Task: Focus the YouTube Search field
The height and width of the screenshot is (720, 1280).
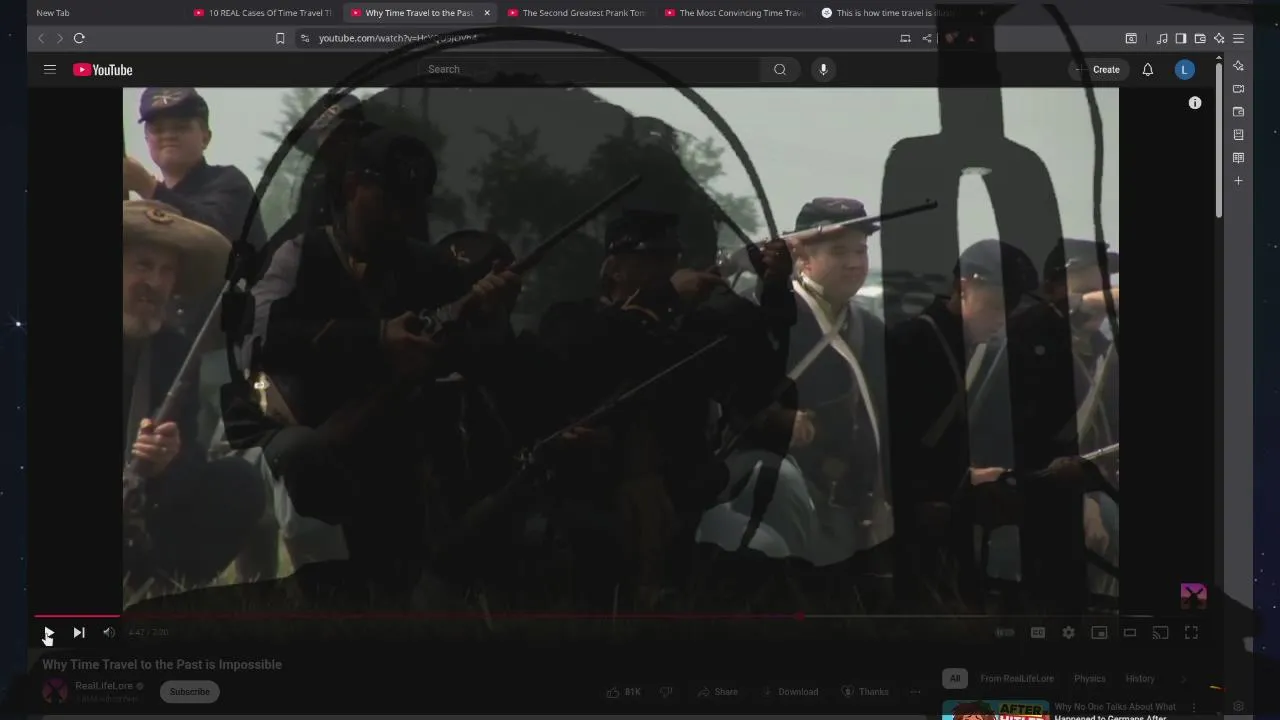Action: click(x=590, y=69)
